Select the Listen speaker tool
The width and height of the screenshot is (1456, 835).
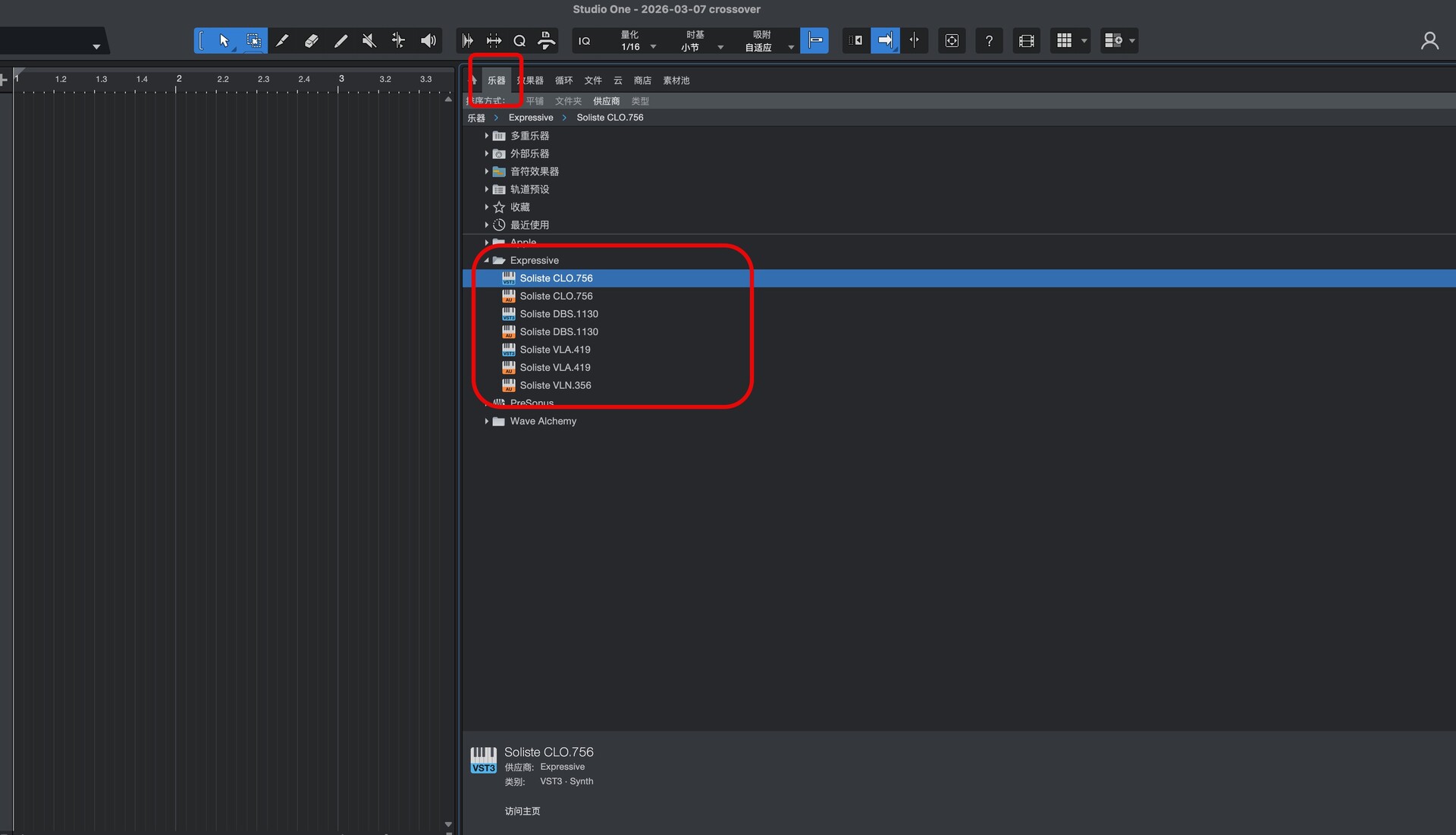point(428,41)
